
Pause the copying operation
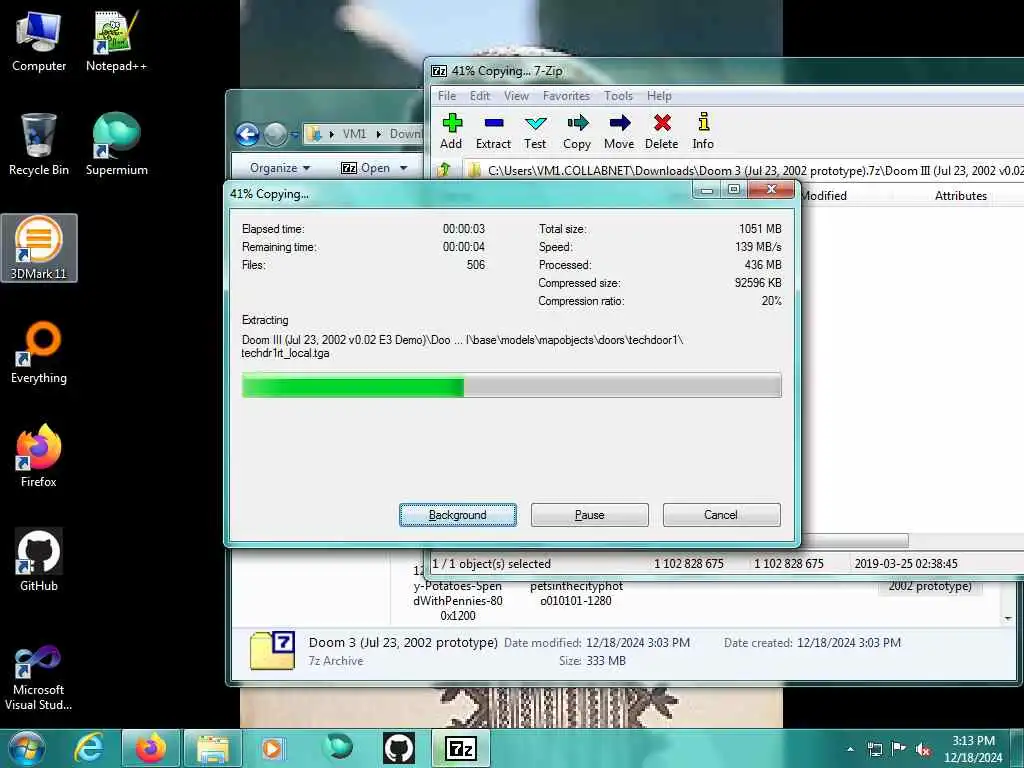(x=590, y=515)
